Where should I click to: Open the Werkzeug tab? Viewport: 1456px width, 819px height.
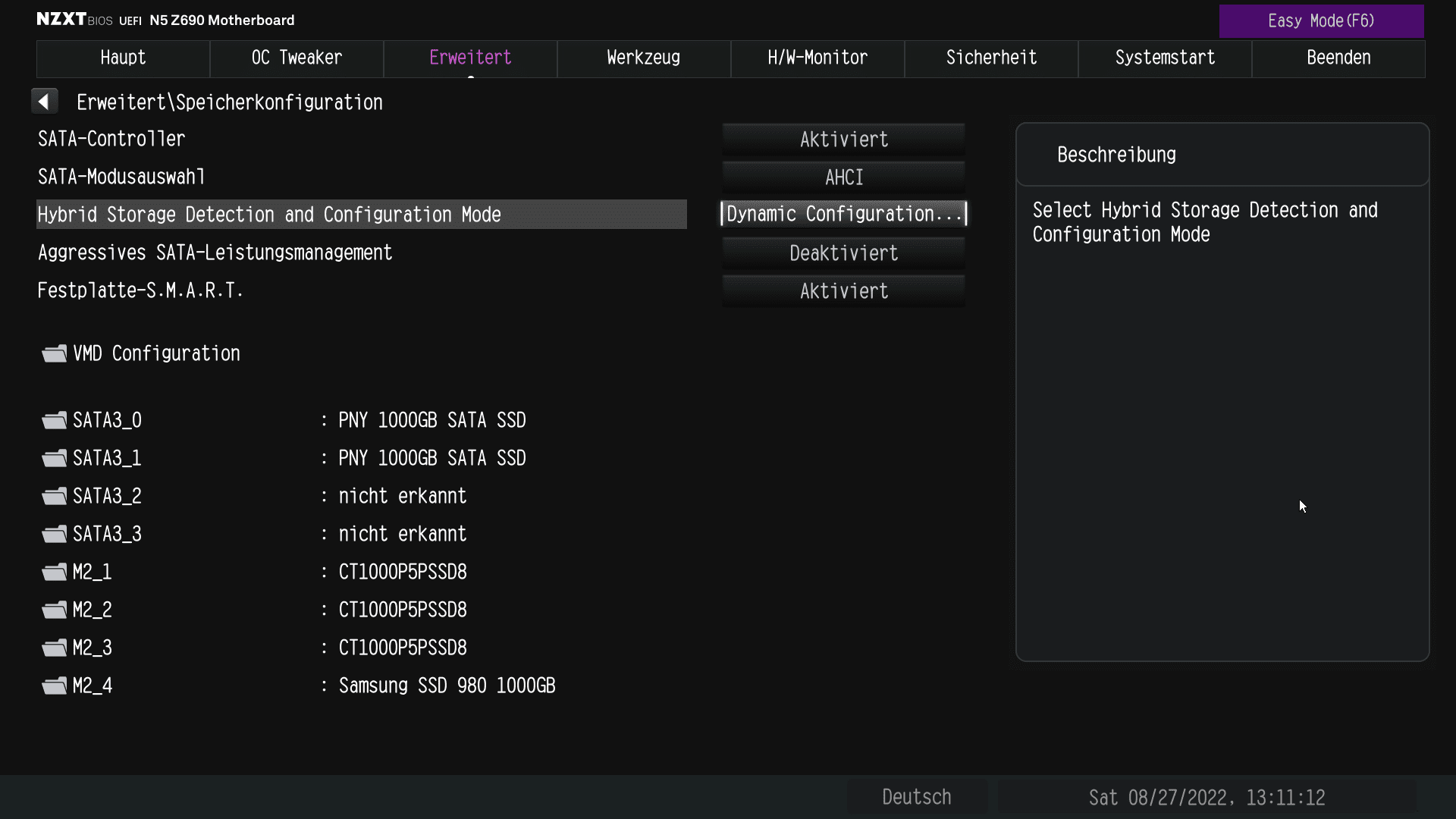coord(644,58)
